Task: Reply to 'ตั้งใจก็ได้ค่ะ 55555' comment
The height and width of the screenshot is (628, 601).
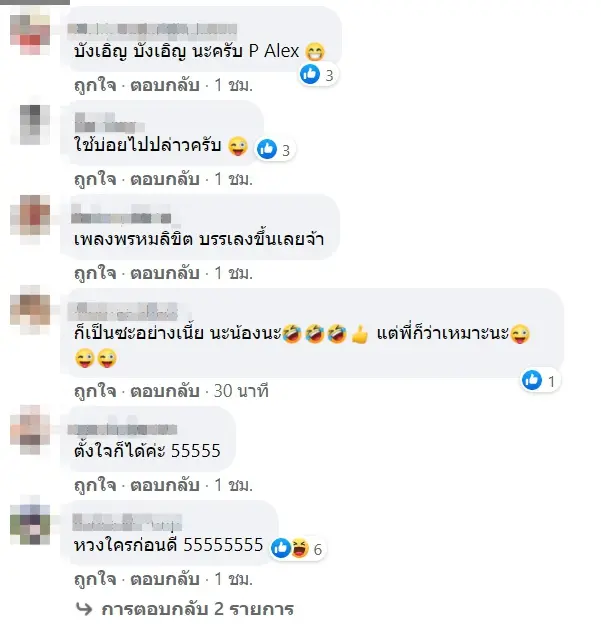Action: pos(165,485)
